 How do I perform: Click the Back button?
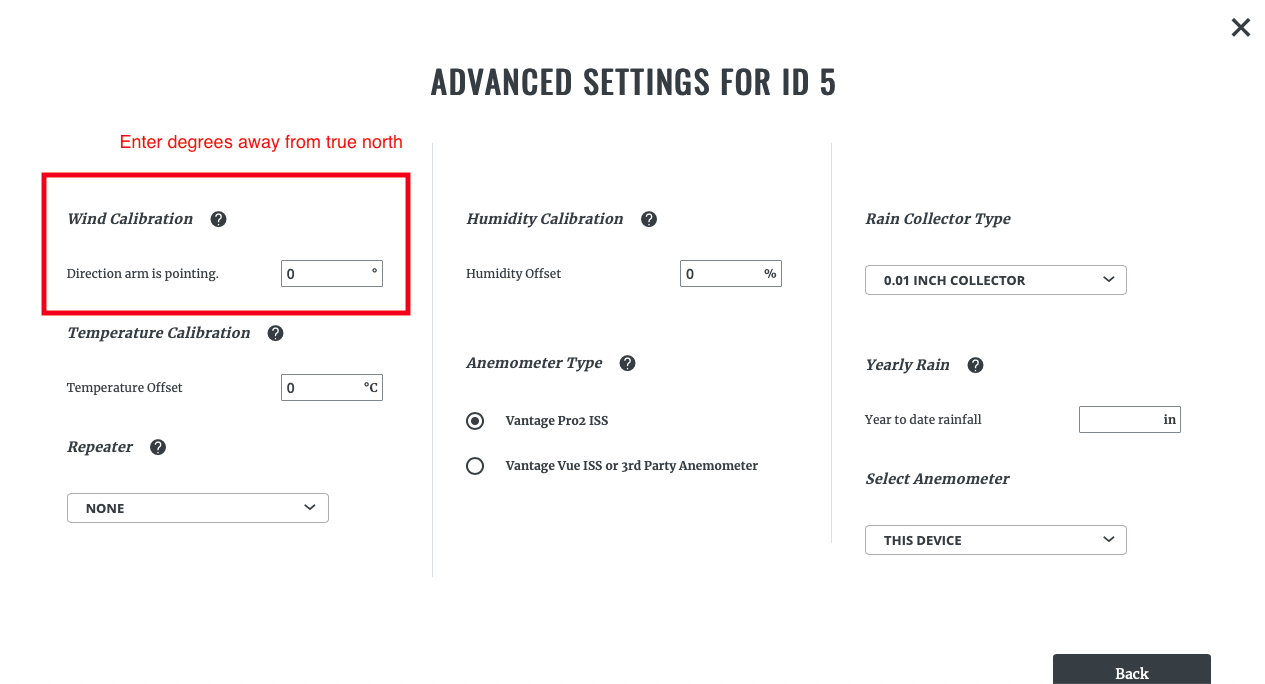point(1132,670)
